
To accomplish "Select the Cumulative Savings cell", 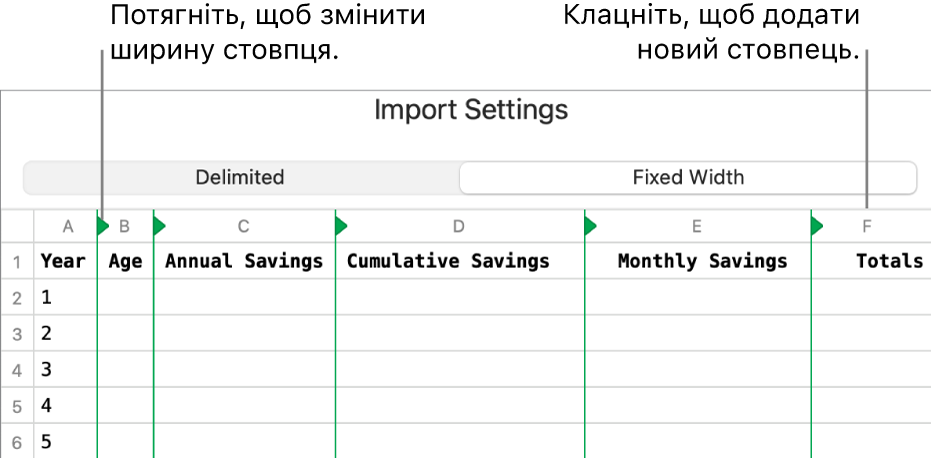I will (448, 261).
